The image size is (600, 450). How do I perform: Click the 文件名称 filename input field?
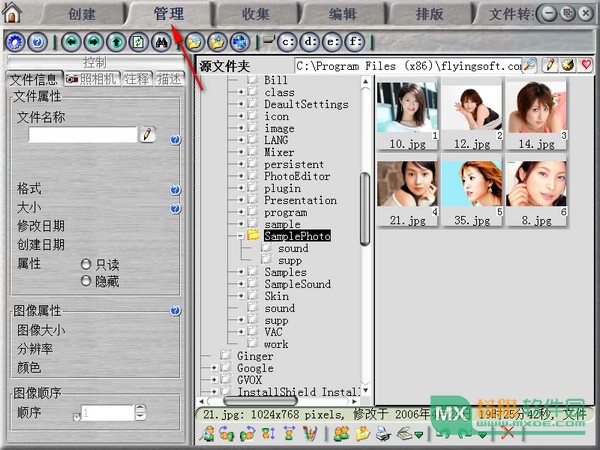tap(82, 135)
